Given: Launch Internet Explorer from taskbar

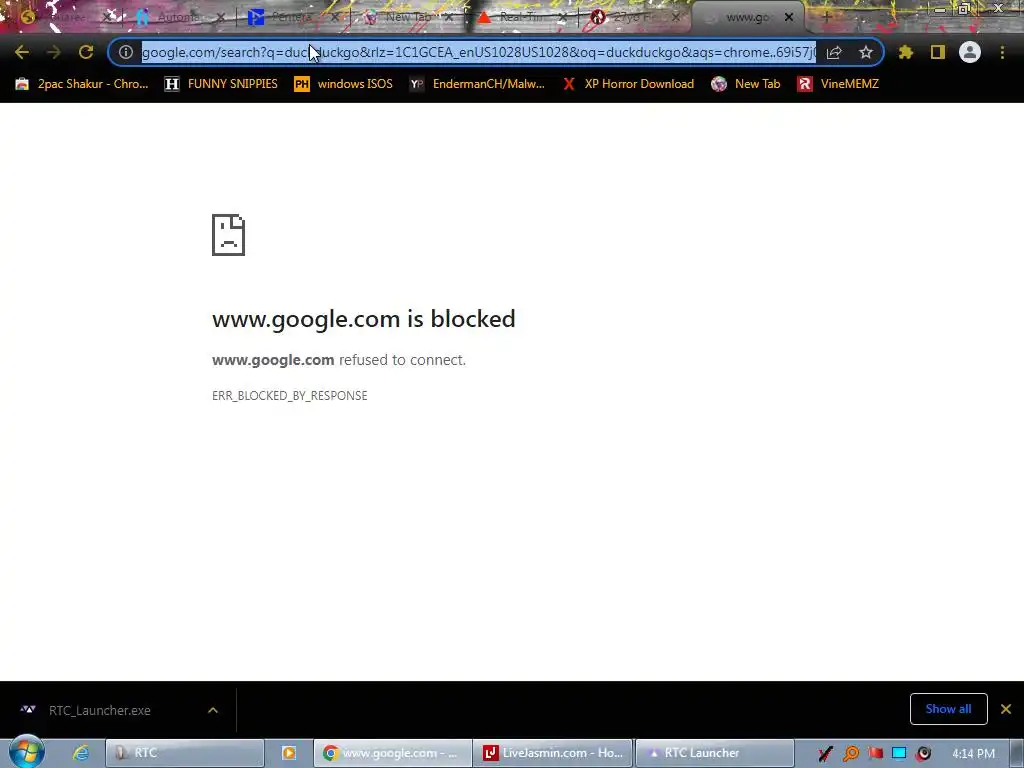Looking at the screenshot, I should pyautogui.click(x=80, y=753).
